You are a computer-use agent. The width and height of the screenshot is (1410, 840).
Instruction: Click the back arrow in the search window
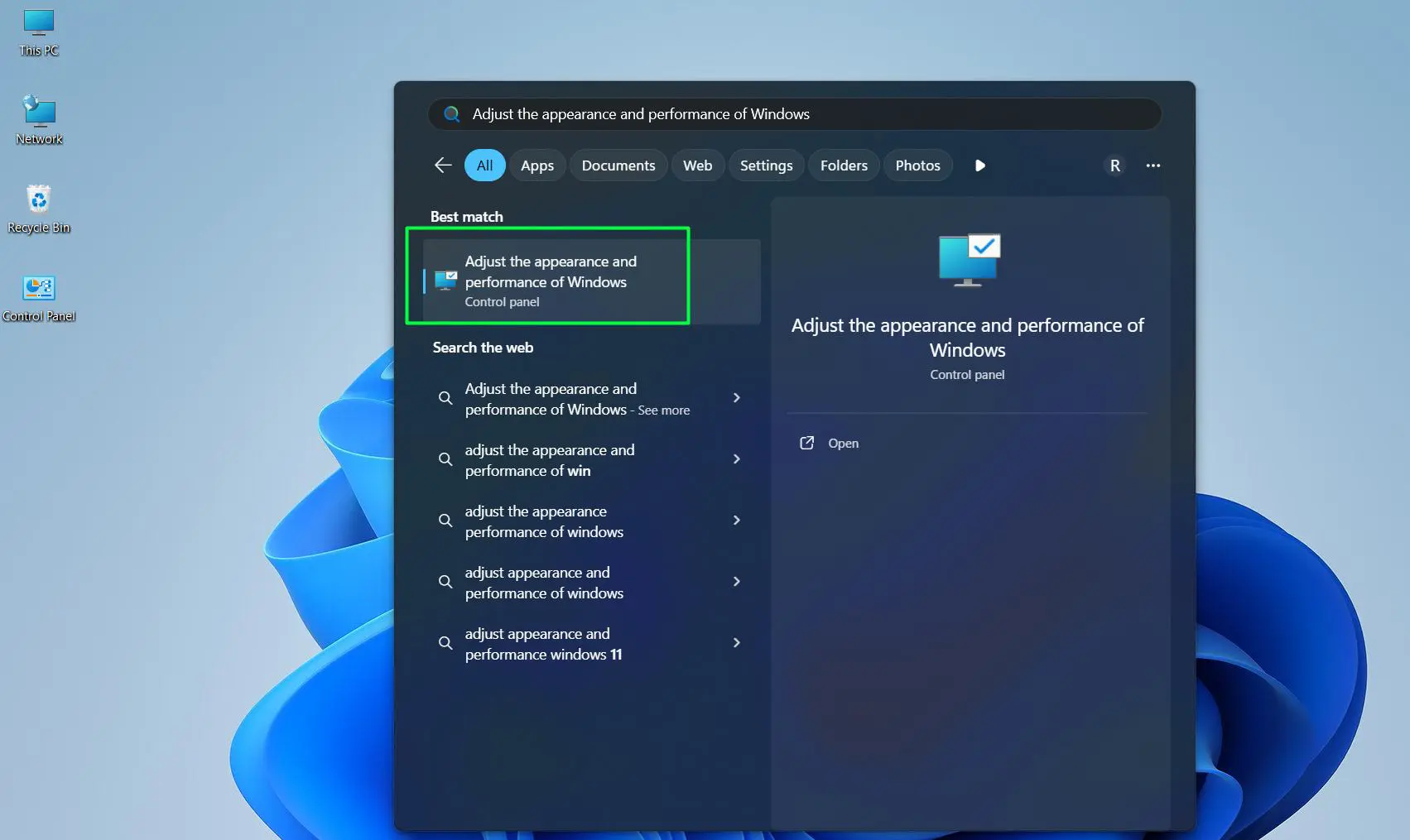coord(442,165)
